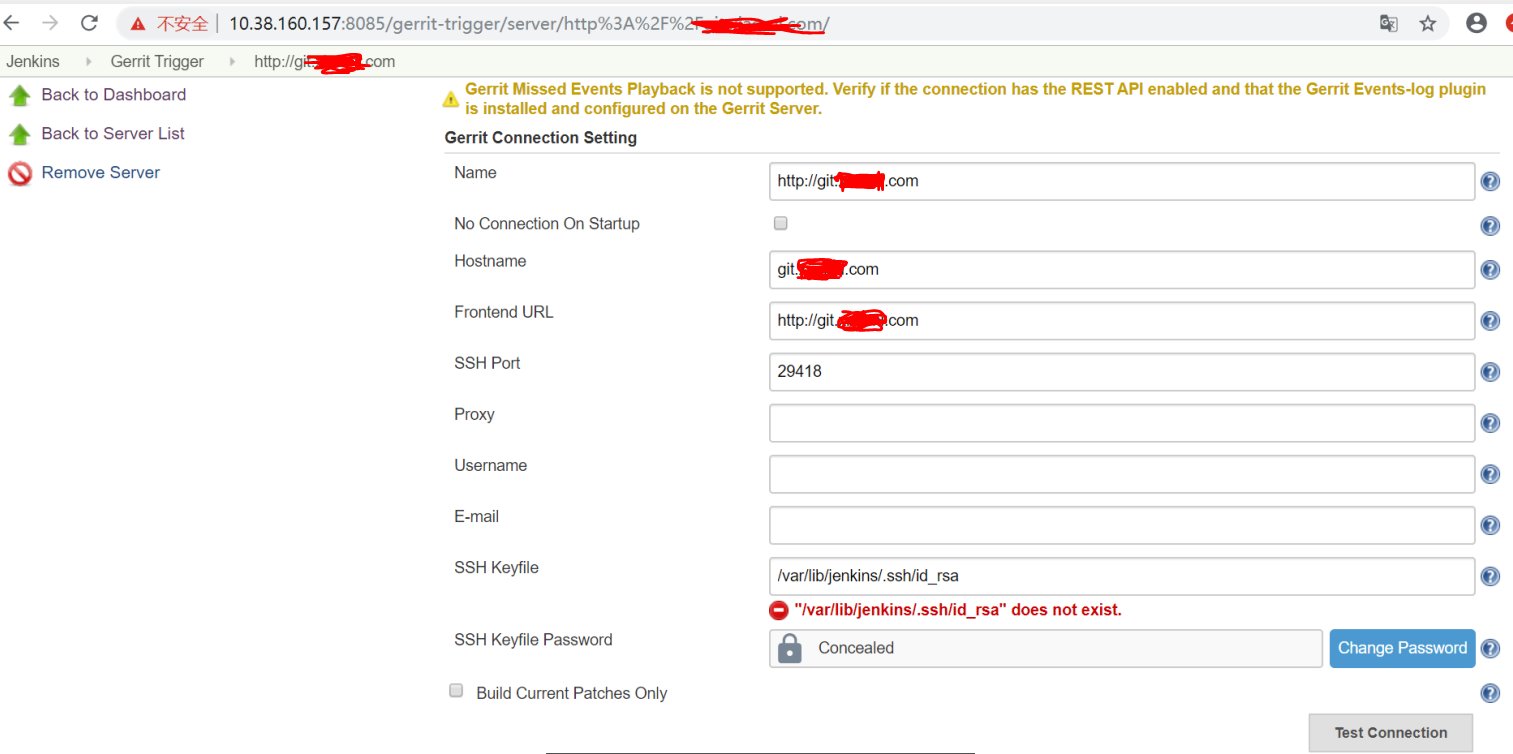
Task: Click the lock icon on SSH Keyfile Password
Action: [x=789, y=648]
